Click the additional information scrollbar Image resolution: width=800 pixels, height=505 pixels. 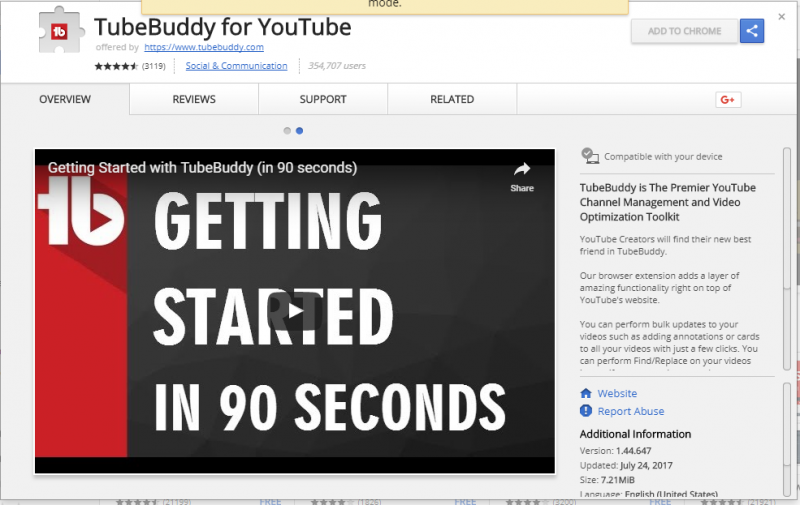787,439
